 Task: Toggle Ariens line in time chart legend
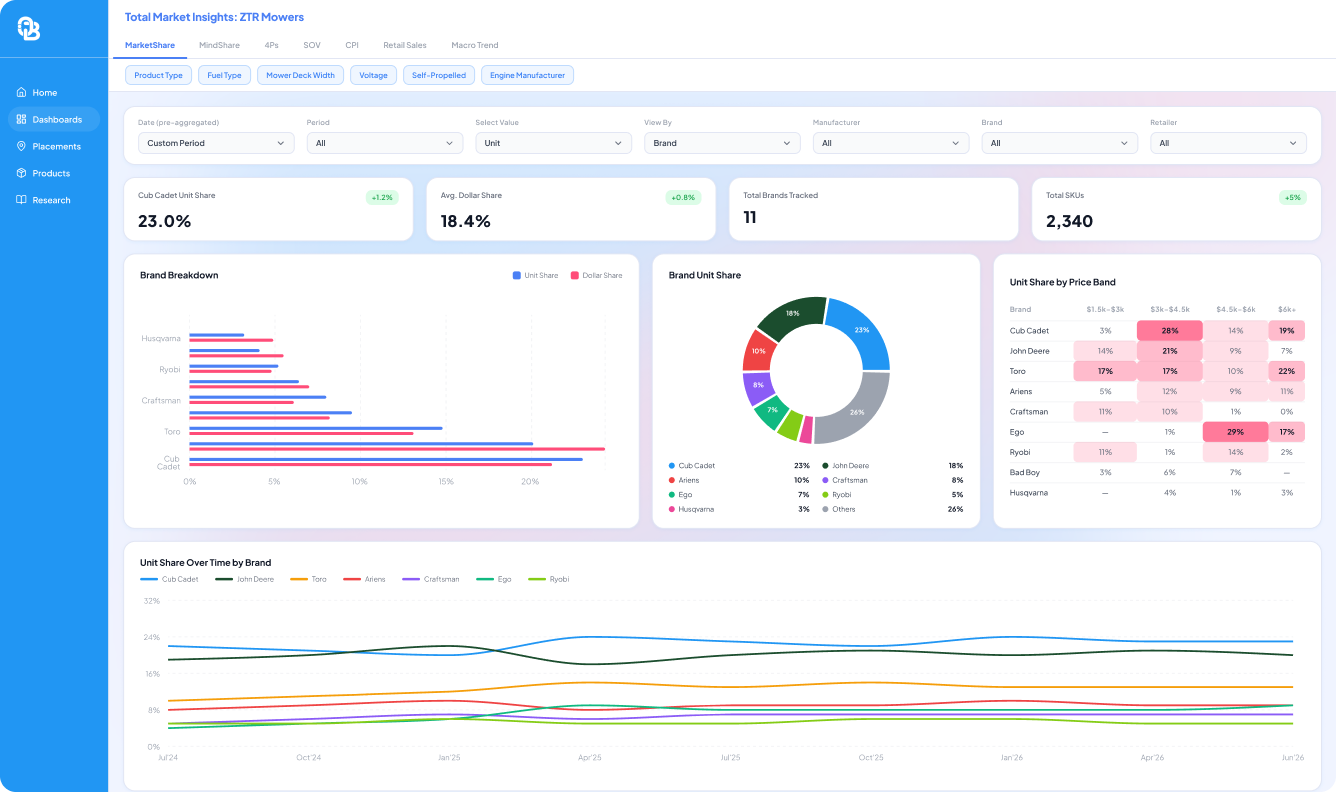(x=364, y=579)
